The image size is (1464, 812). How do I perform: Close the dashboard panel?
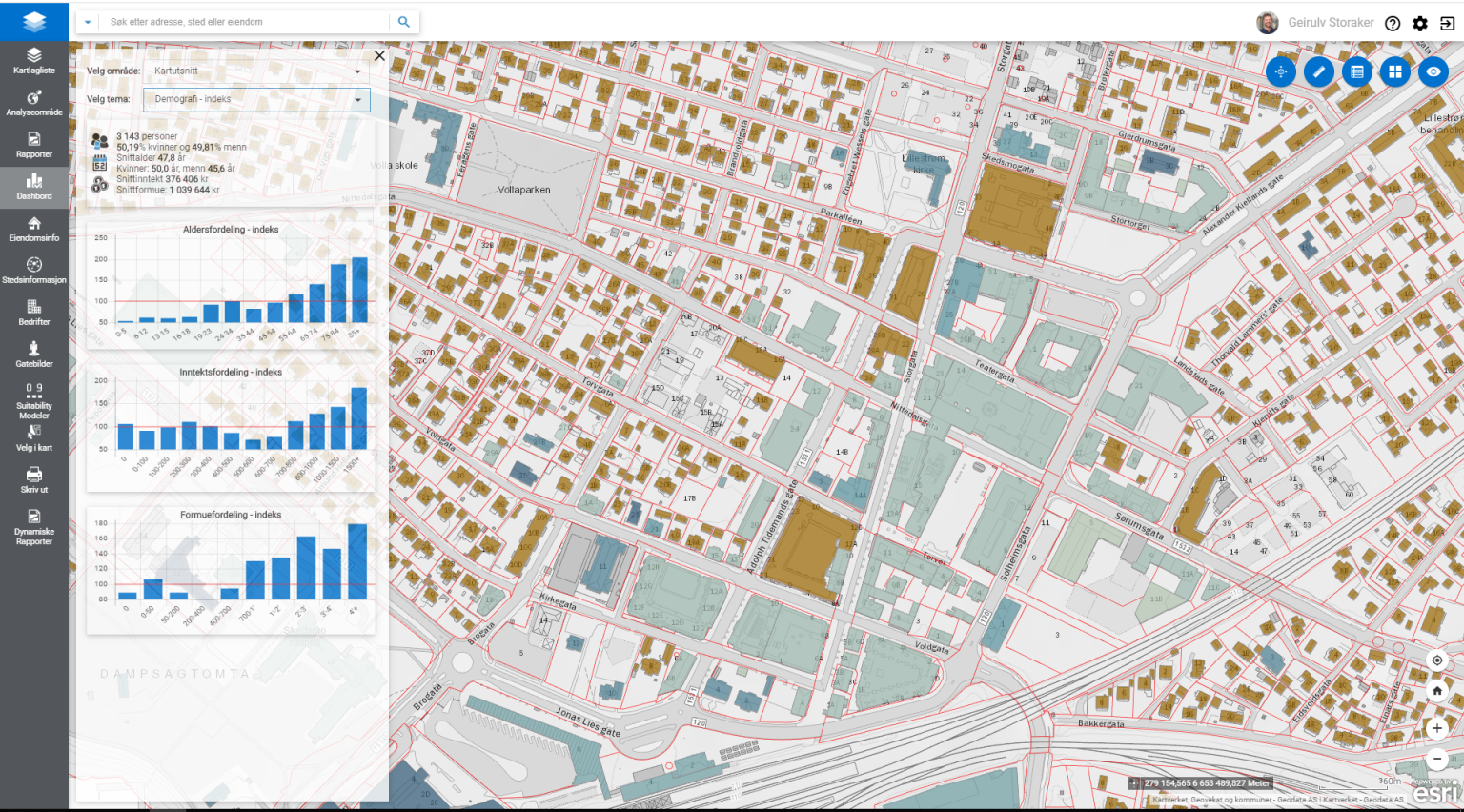click(379, 55)
